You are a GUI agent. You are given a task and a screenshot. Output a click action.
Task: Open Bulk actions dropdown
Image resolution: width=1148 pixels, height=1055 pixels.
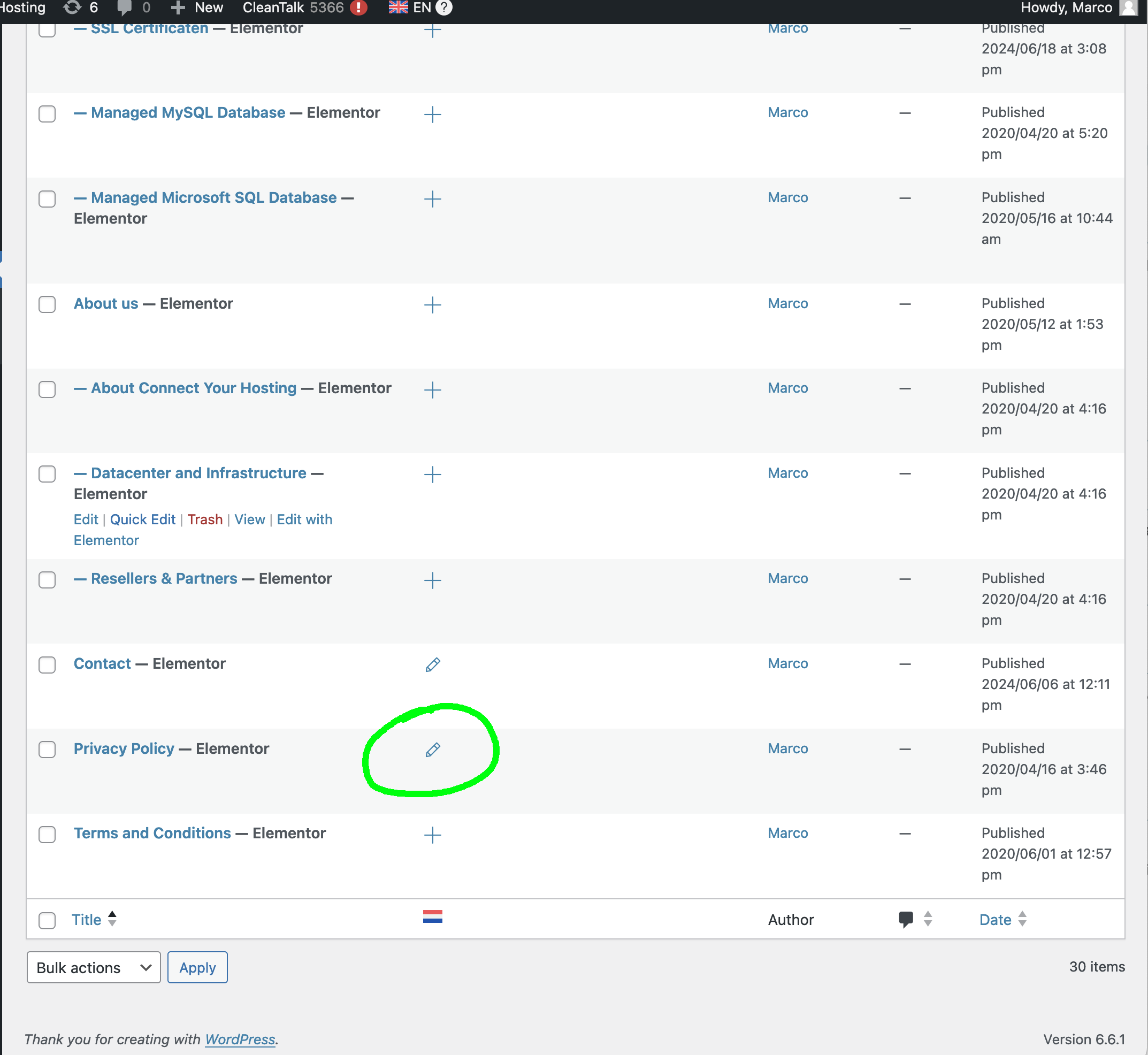[x=94, y=968]
